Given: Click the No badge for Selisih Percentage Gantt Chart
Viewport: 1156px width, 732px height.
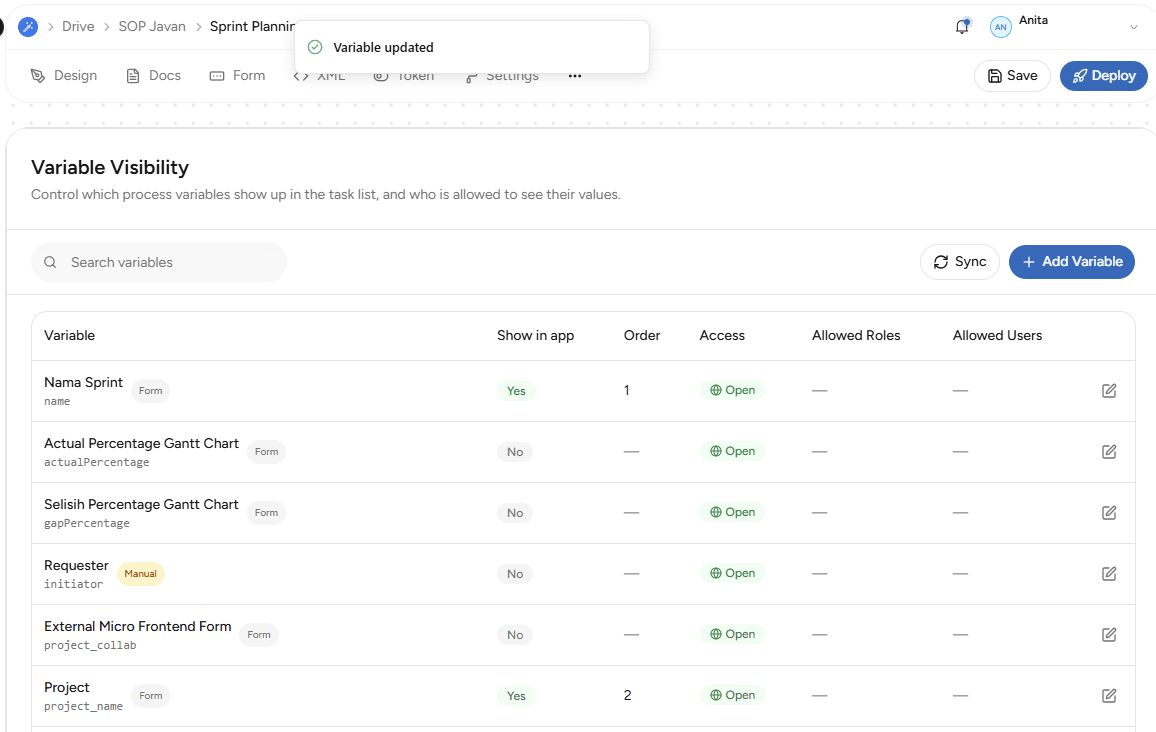Looking at the screenshot, I should tap(515, 513).
